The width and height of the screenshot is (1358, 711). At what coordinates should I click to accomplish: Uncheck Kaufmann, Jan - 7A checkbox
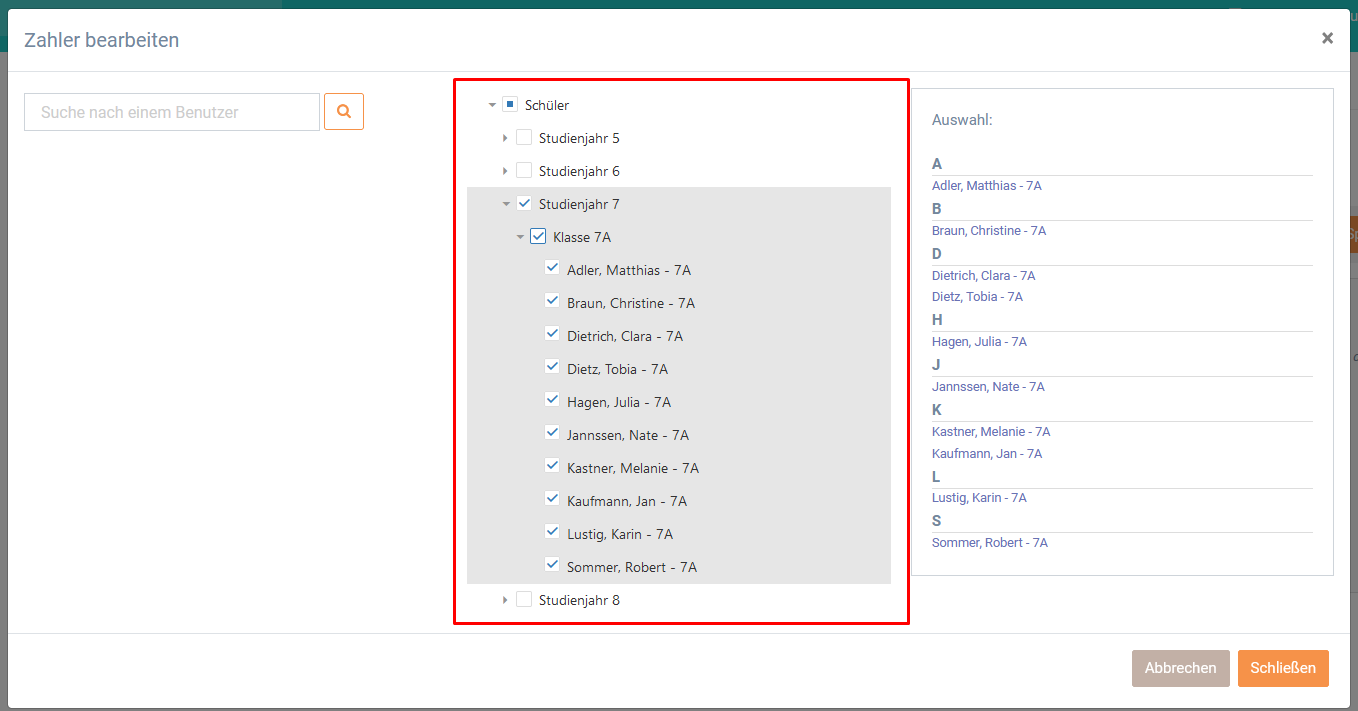click(x=552, y=500)
